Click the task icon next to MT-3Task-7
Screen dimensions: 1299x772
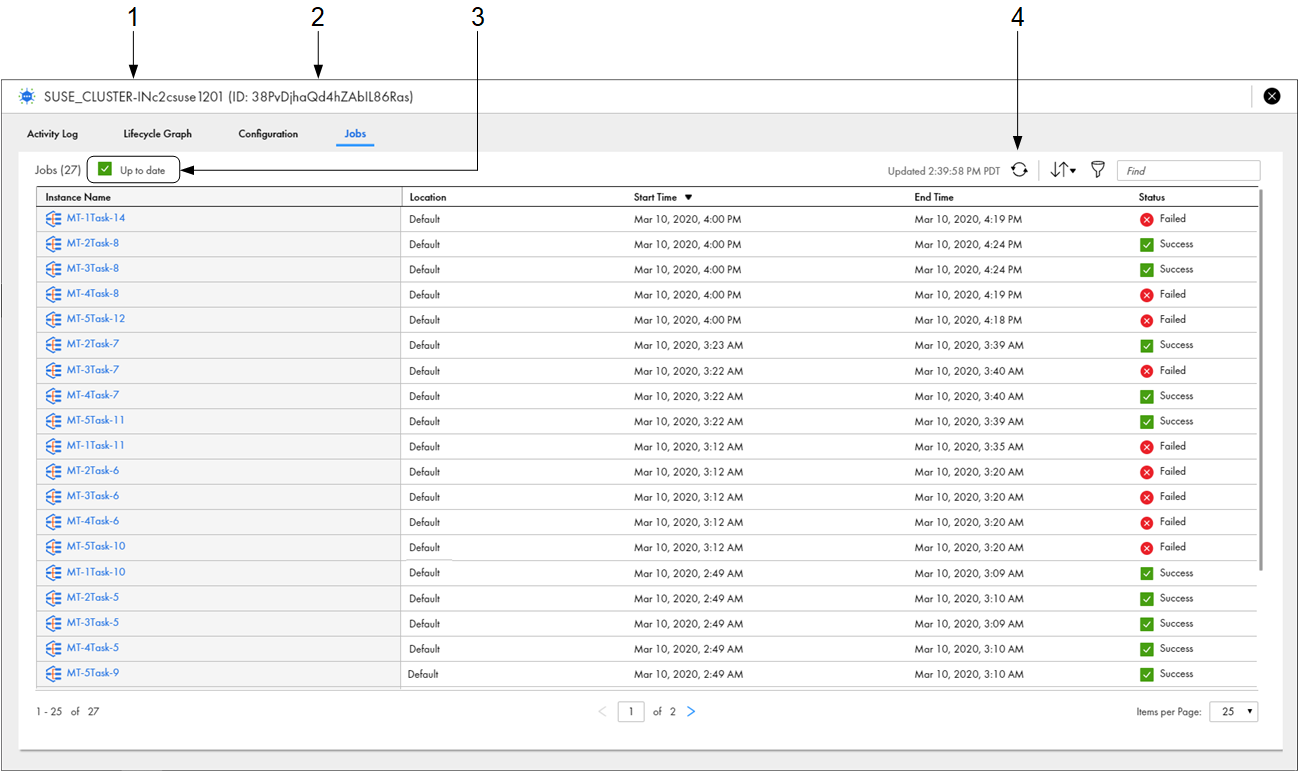54,370
